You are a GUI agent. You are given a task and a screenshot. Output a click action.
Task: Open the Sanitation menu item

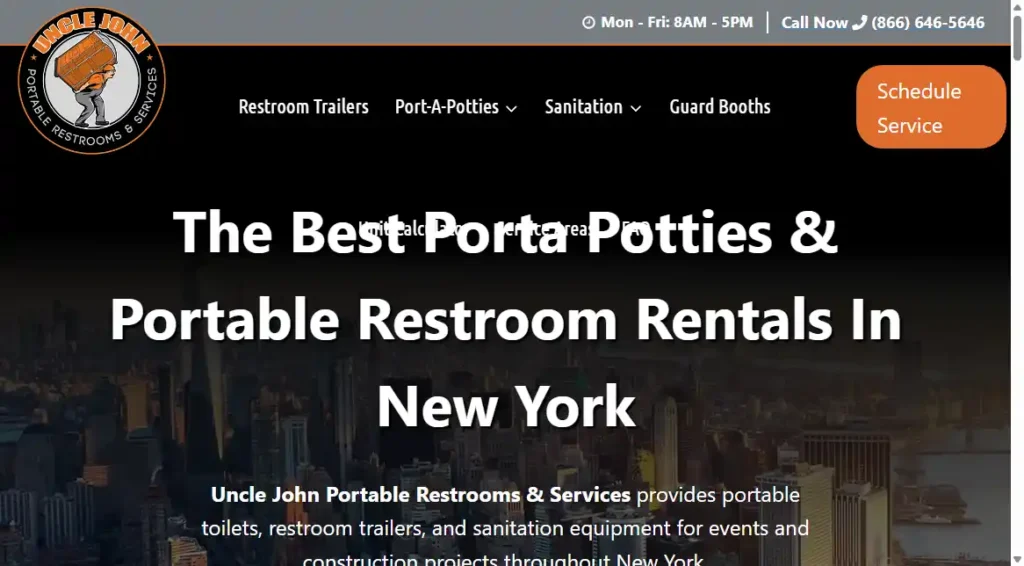point(584,106)
